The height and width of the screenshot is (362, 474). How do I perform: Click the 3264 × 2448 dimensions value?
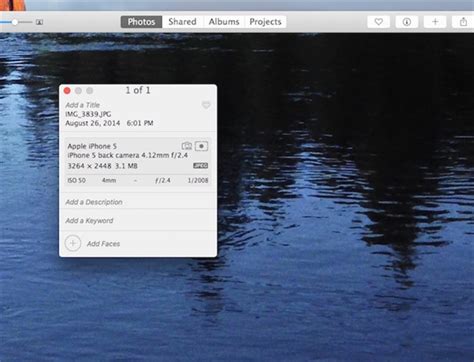point(89,166)
